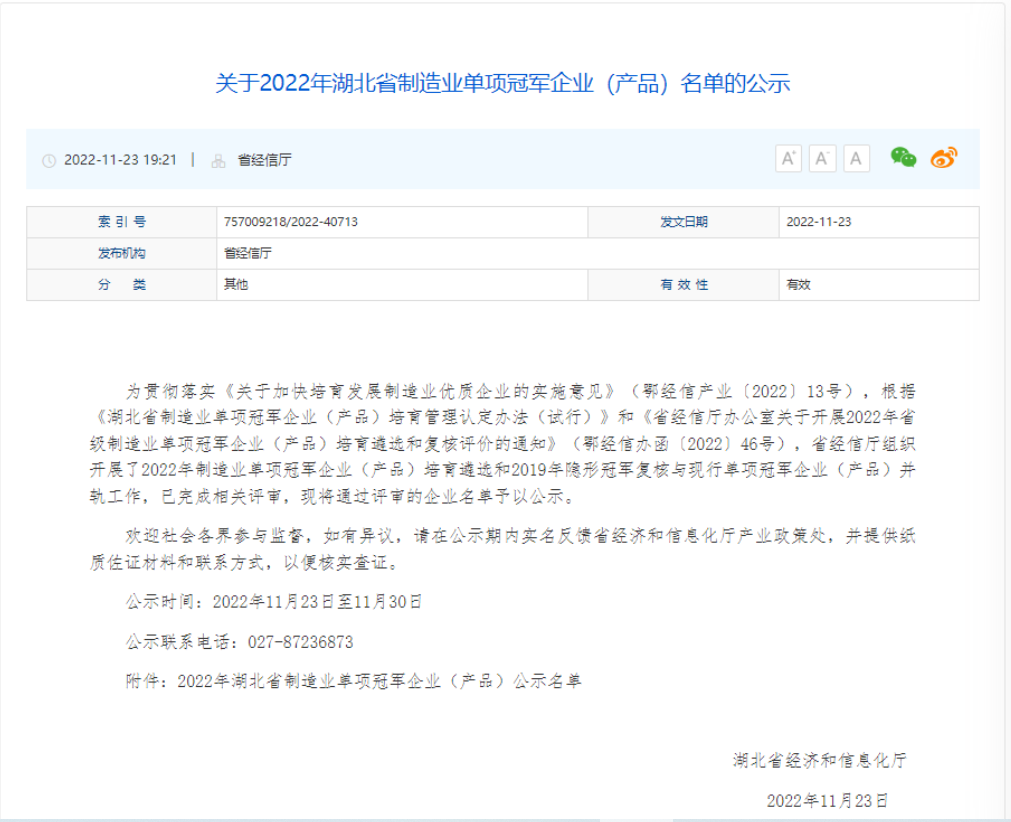Click the green WeChat chat-bubbles logo
This screenshot has width=1011, height=822.
click(902, 157)
